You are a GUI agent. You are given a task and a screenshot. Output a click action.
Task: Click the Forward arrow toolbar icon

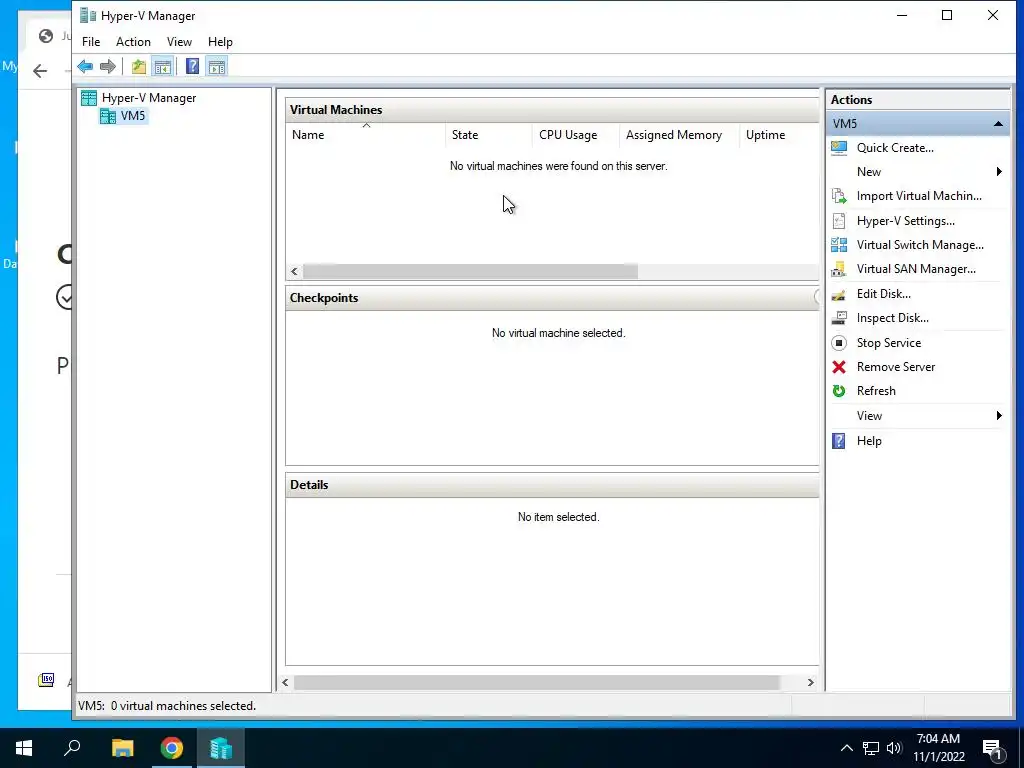point(108,67)
